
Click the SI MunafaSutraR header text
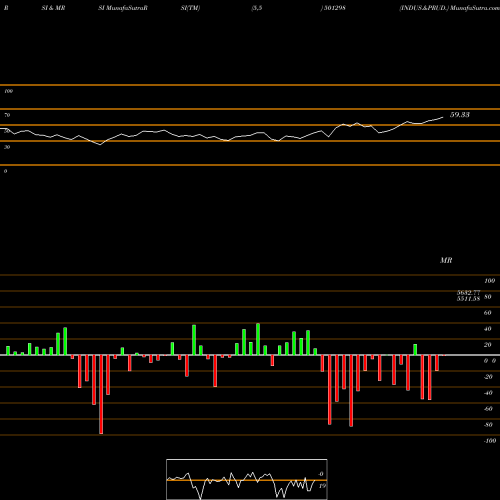click(x=123, y=8)
